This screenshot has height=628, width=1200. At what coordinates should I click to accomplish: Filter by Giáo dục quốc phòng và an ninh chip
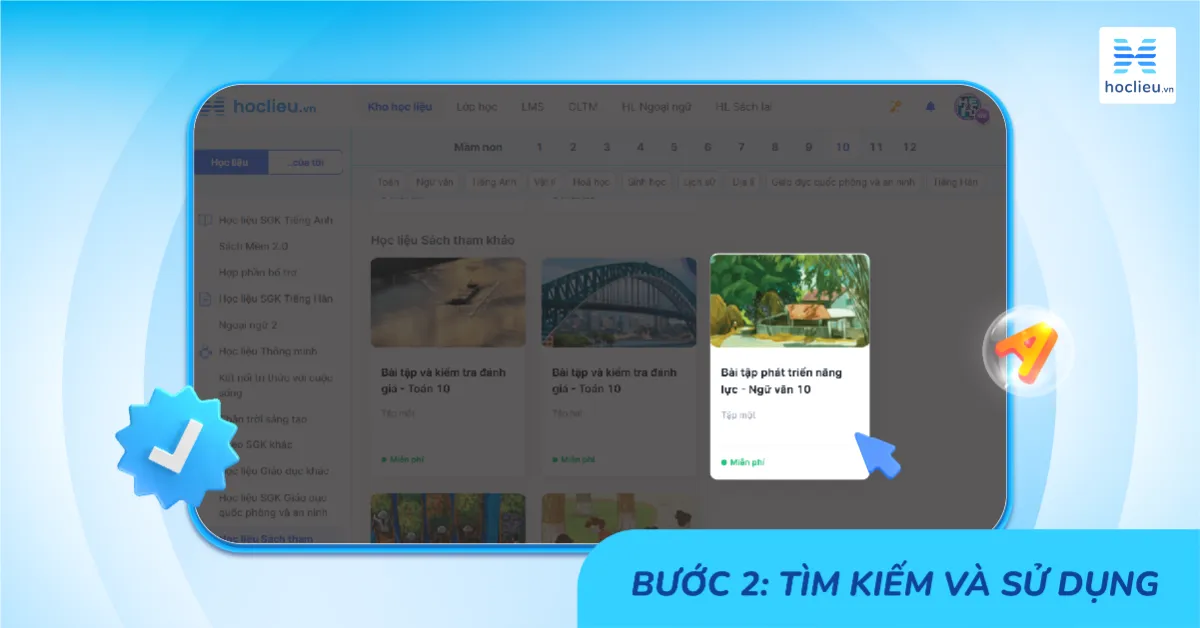(x=843, y=183)
